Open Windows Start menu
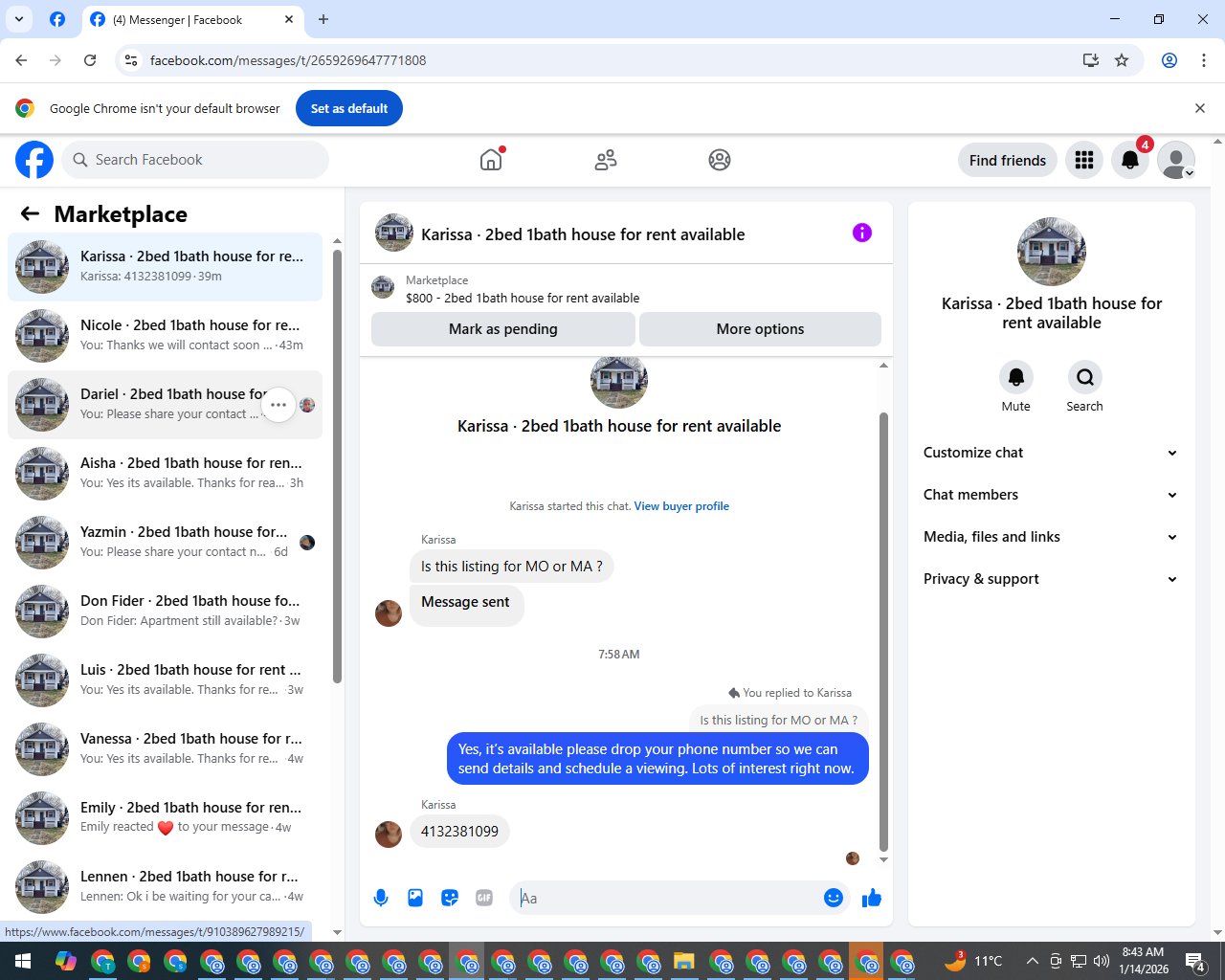Viewport: 1225px width, 980px height. 22,961
